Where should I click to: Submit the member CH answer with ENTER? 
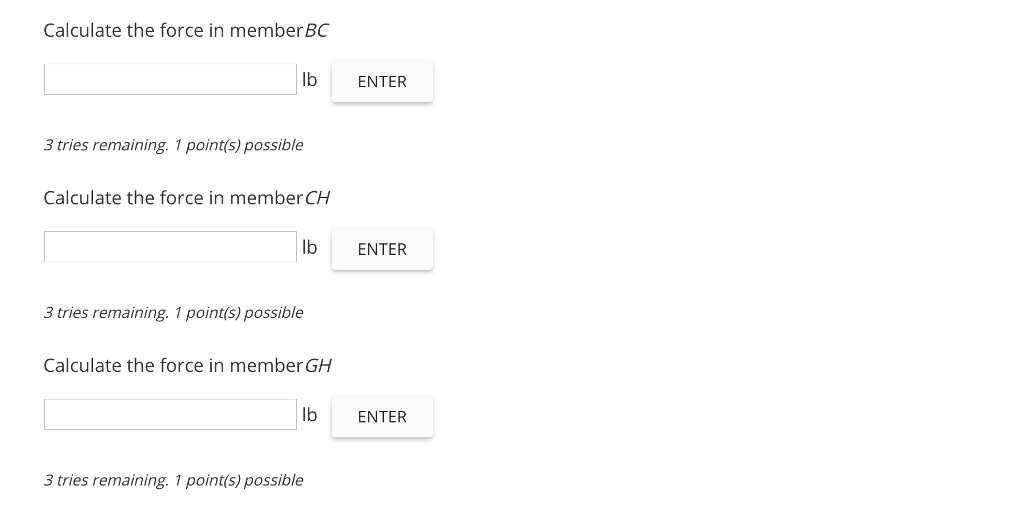(x=382, y=249)
